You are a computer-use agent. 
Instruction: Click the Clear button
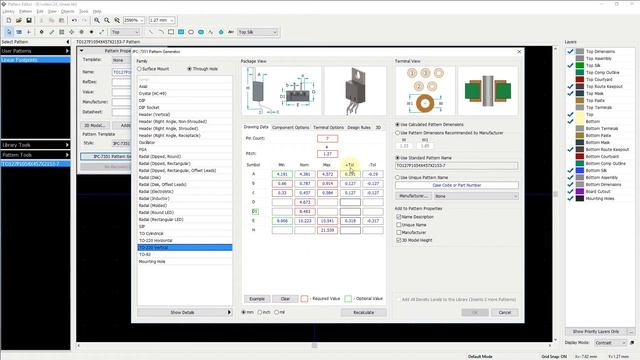(285, 299)
